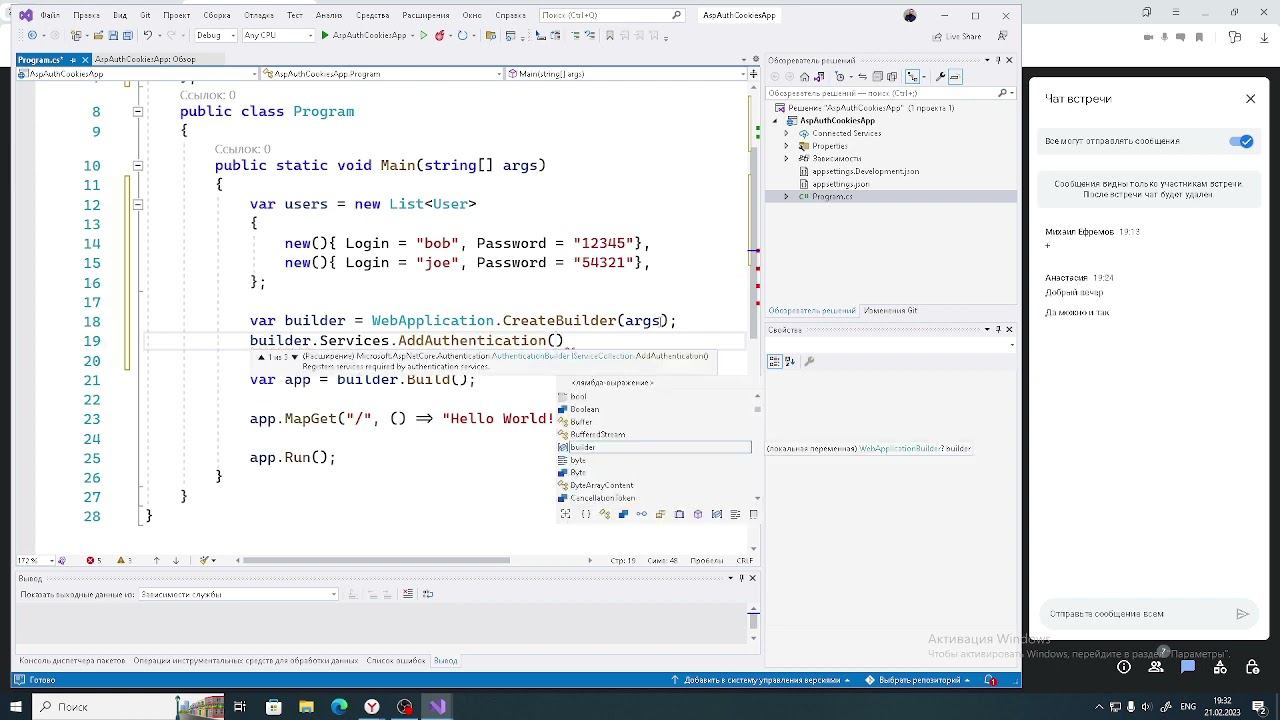Switch to Error List tab in bottom panel

(396, 661)
